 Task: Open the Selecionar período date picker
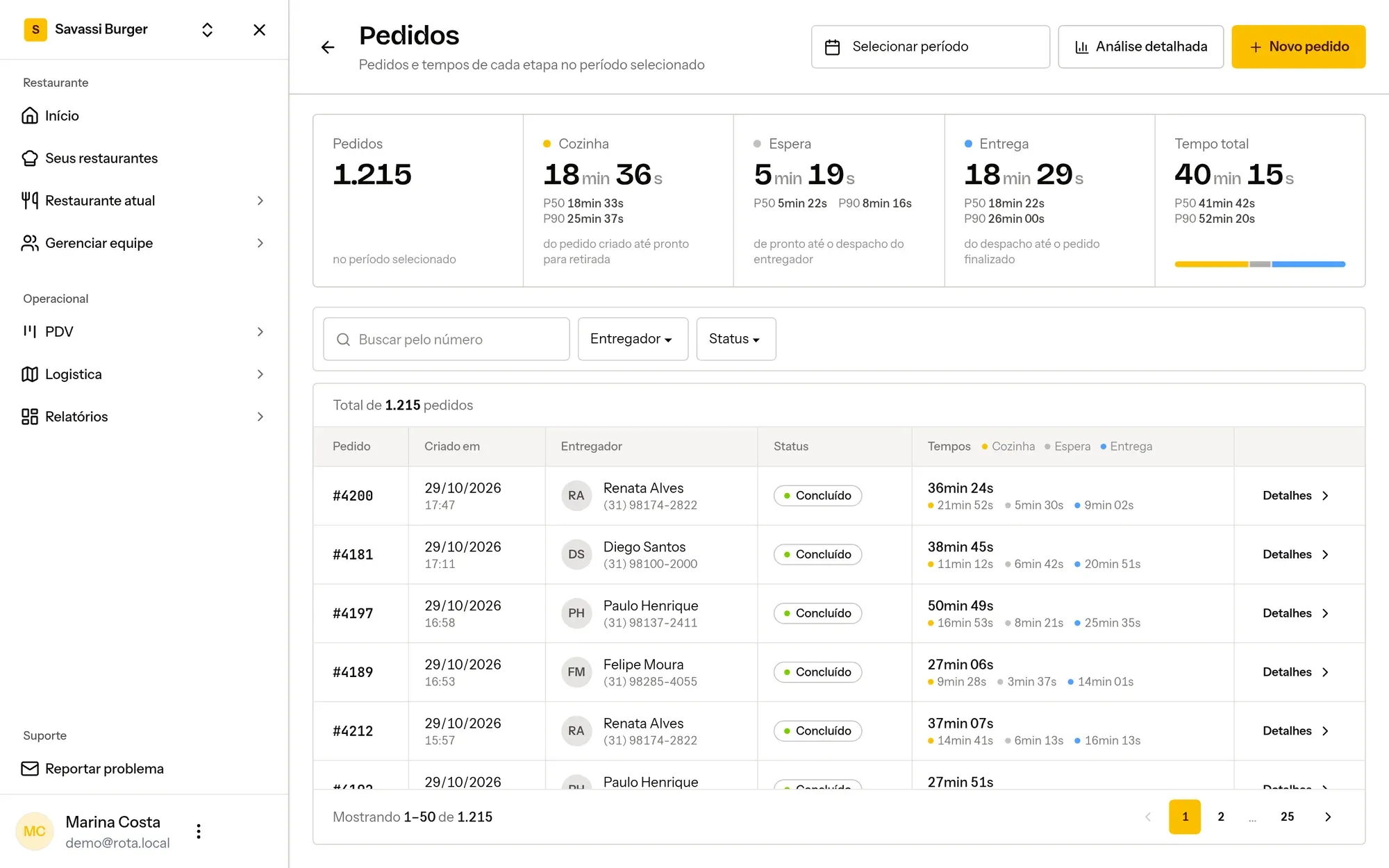pyautogui.click(x=930, y=47)
